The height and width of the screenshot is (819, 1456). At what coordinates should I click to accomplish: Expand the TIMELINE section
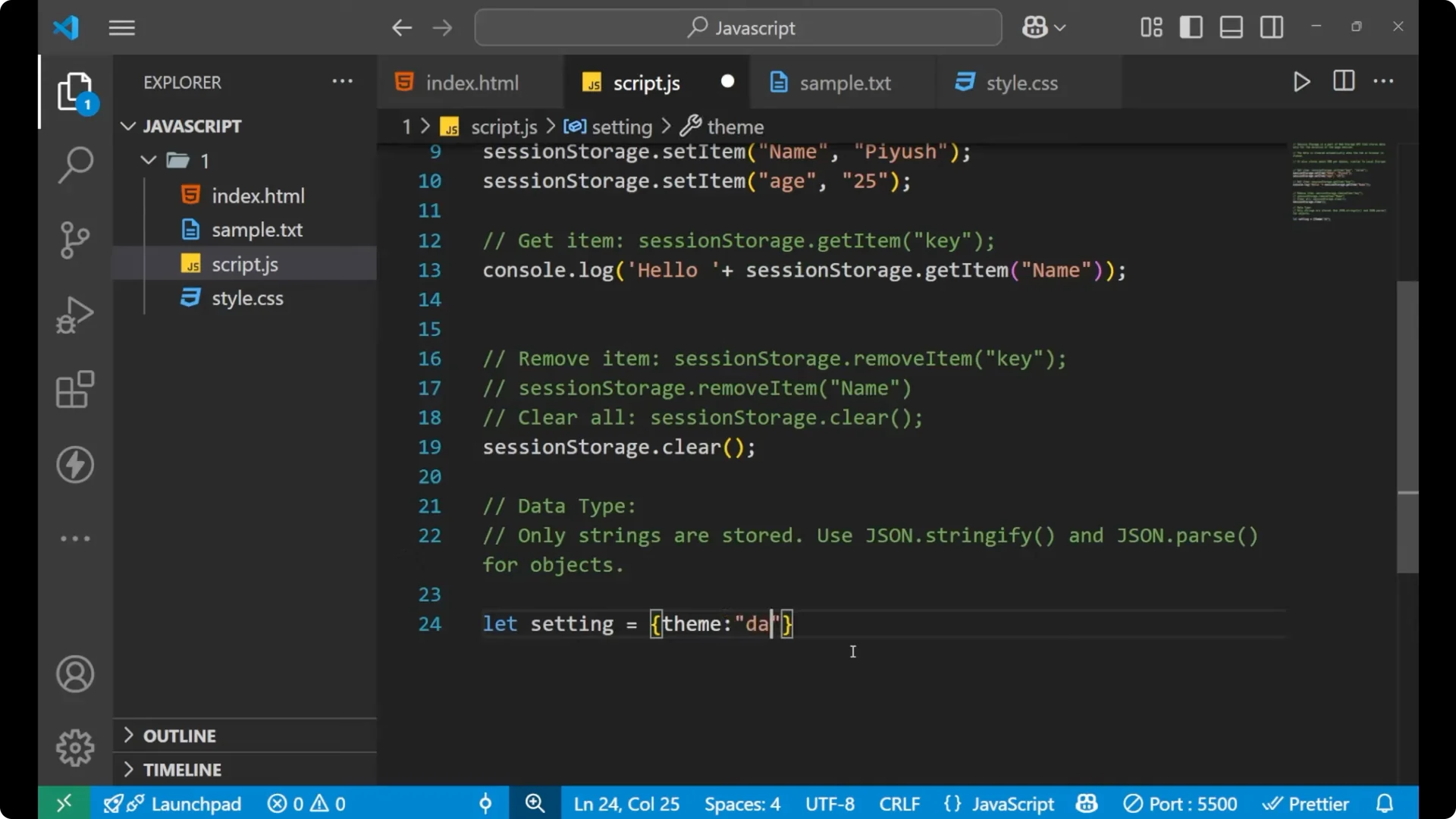coord(182,769)
